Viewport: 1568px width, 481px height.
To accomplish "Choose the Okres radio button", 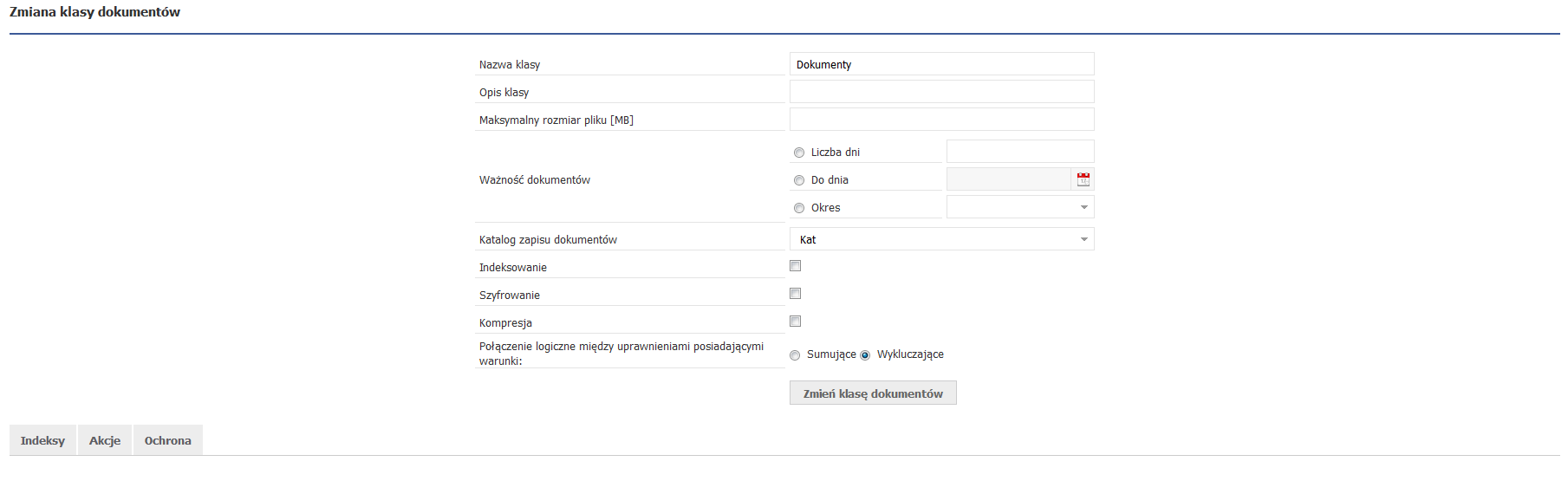I will [799, 208].
